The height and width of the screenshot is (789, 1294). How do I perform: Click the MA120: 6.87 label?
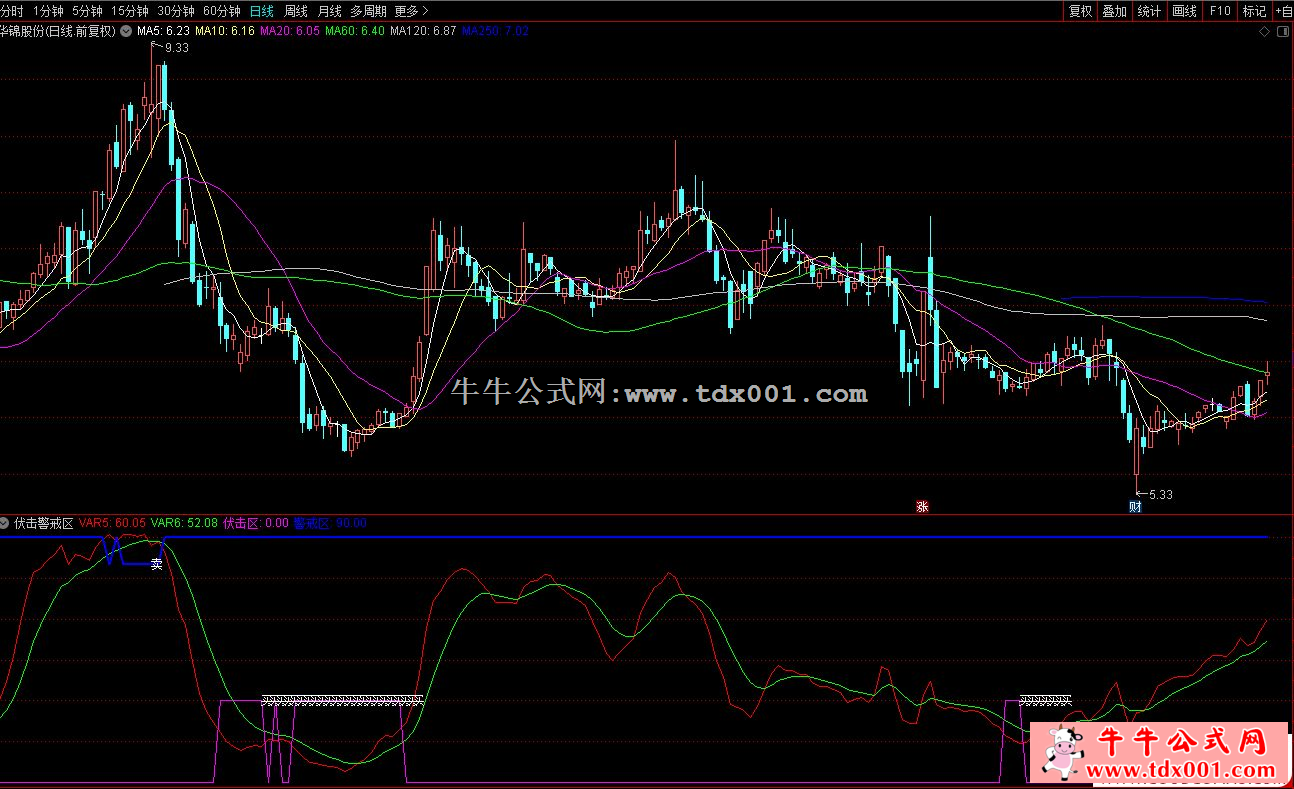(x=423, y=31)
